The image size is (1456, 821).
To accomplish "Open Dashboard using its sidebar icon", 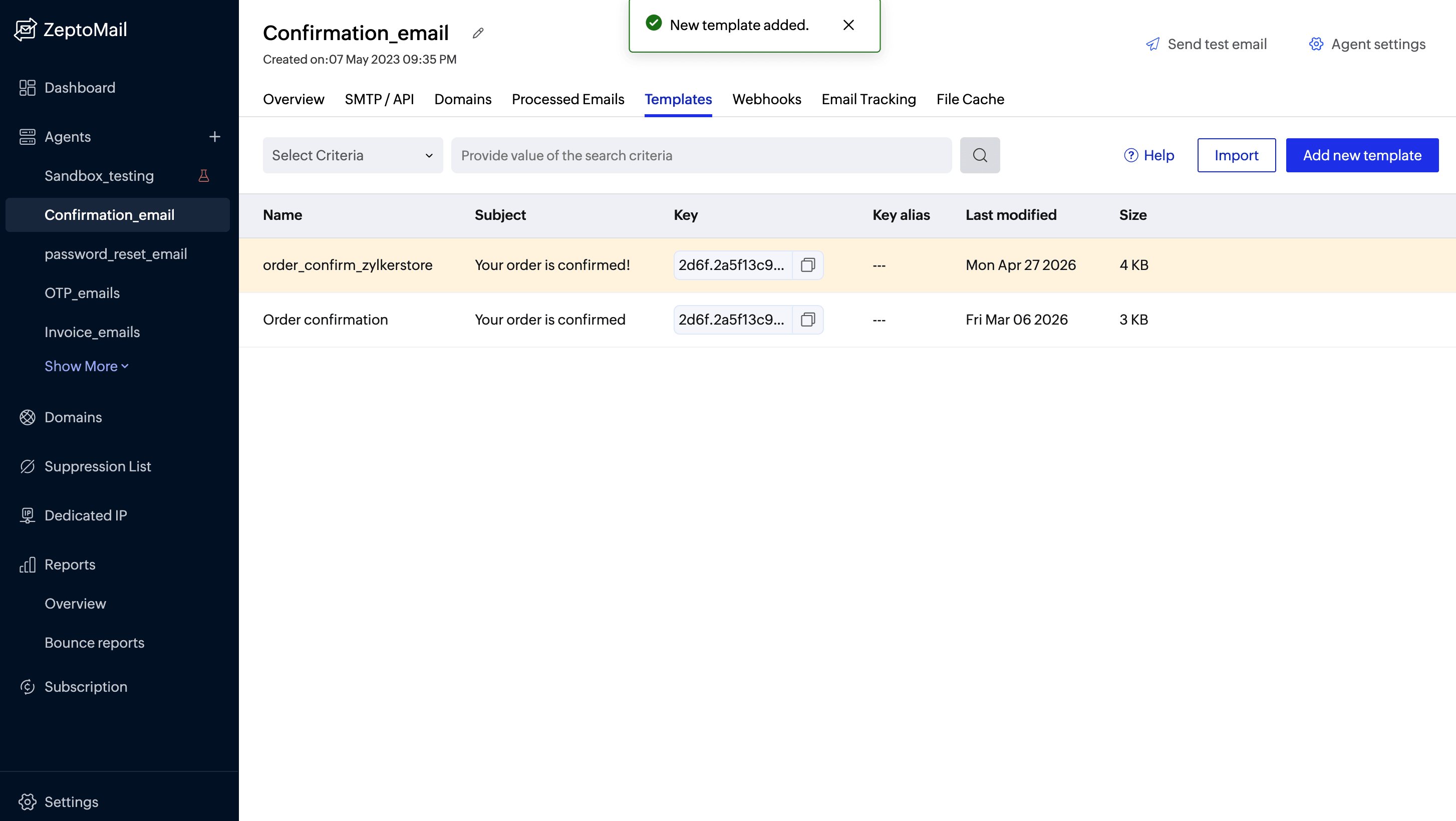I will (27, 88).
